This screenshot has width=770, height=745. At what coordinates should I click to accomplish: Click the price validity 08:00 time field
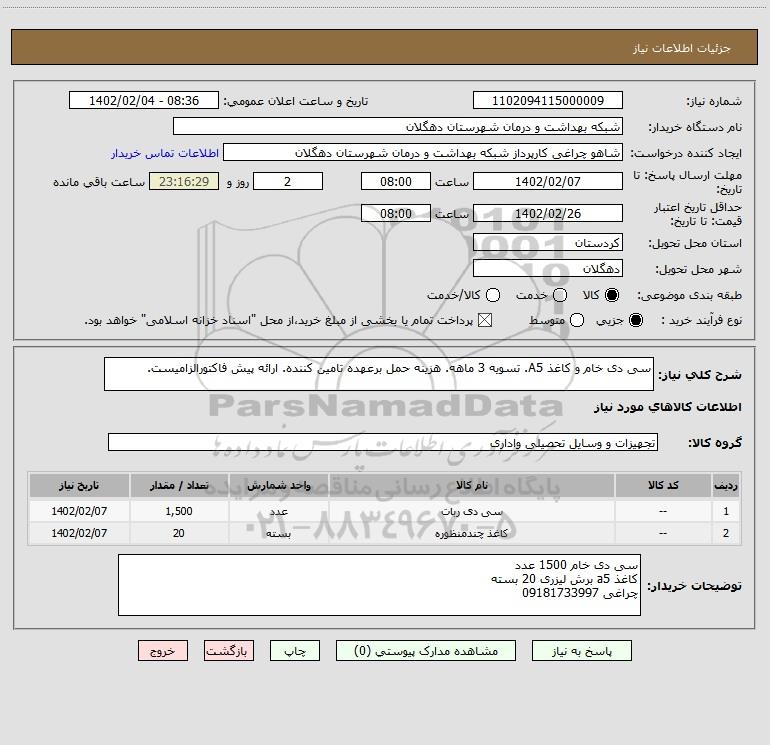tap(396, 213)
